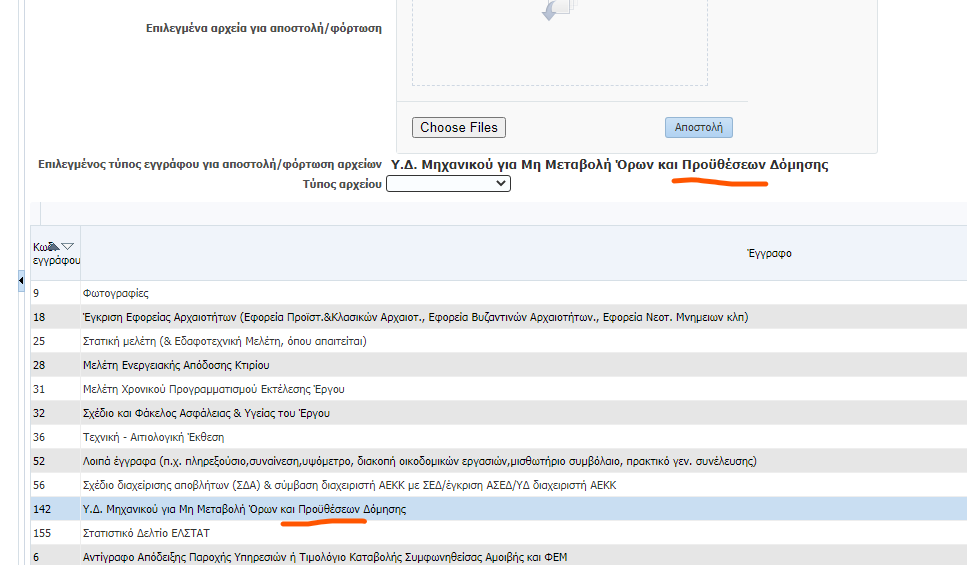Select Σχέδιο και Φάκελος Ασφάλειας row
This screenshot has width=967, height=565.
click(206, 413)
